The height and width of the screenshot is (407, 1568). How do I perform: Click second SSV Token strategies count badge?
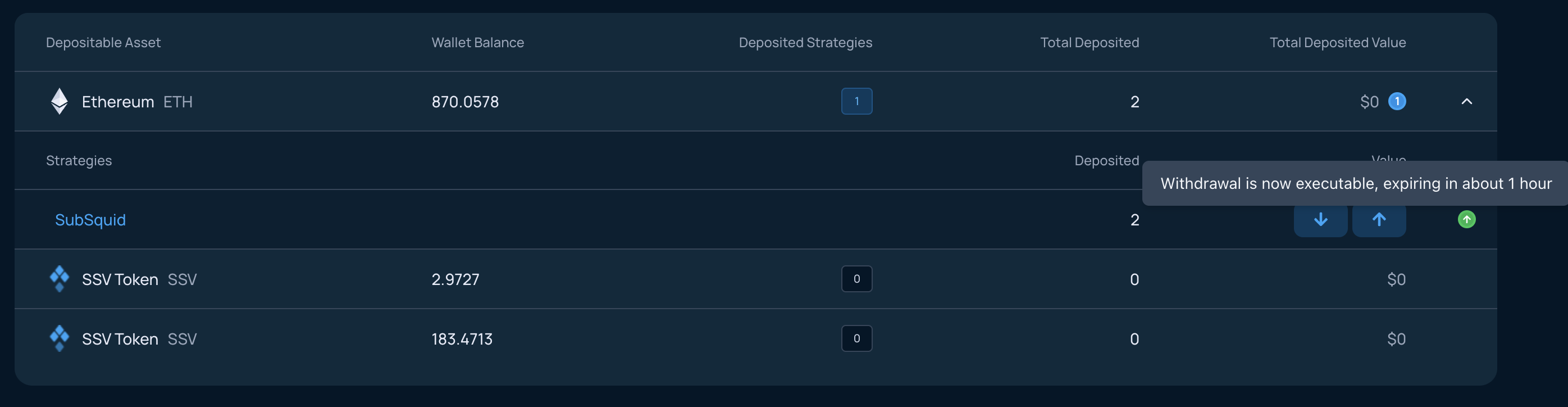(x=856, y=339)
